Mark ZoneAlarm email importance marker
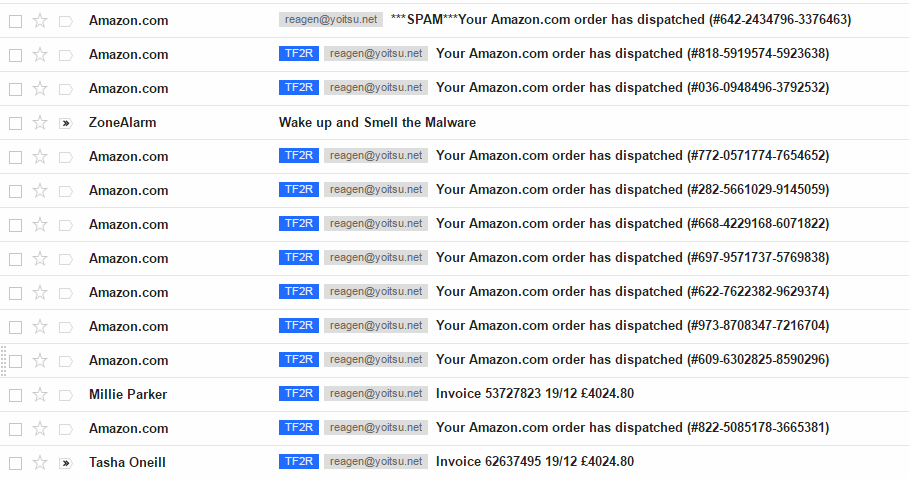This screenshot has width=909, height=479. click(x=66, y=123)
